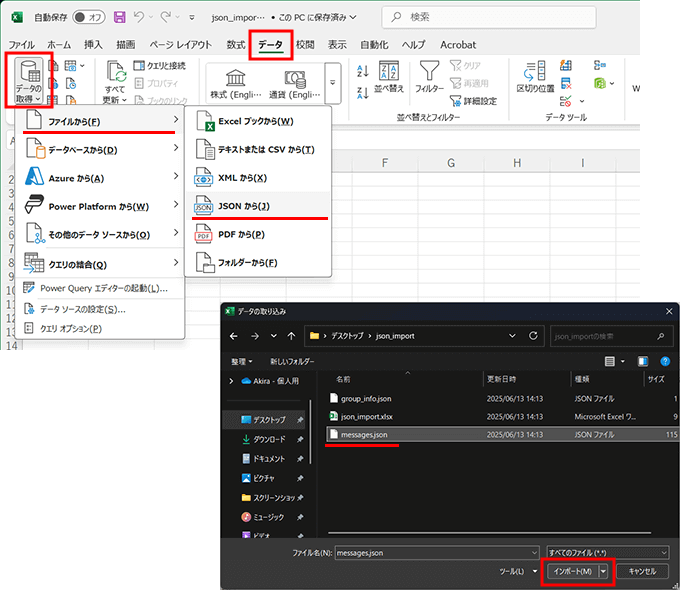This screenshot has height=590, width=680.
Task: Click the Excel search (検索) box
Action: tap(489, 17)
